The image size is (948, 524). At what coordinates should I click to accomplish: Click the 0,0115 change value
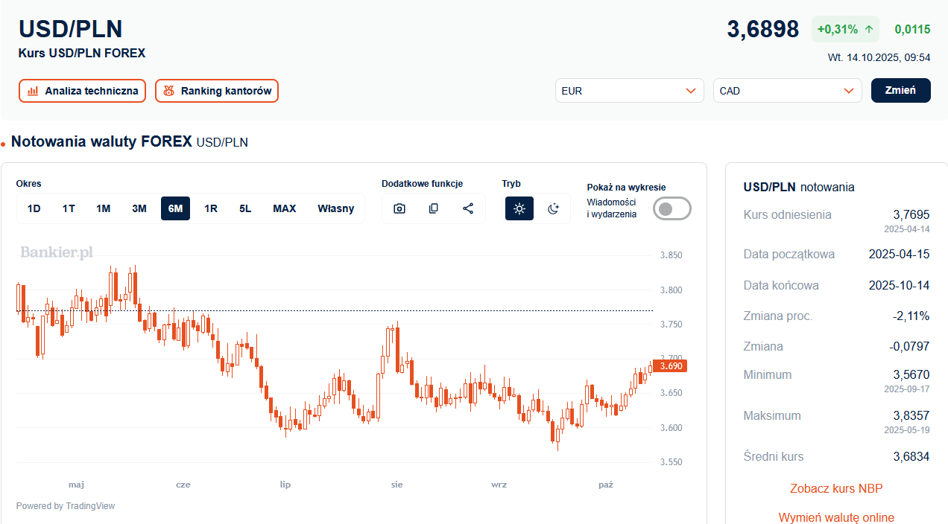pos(912,29)
